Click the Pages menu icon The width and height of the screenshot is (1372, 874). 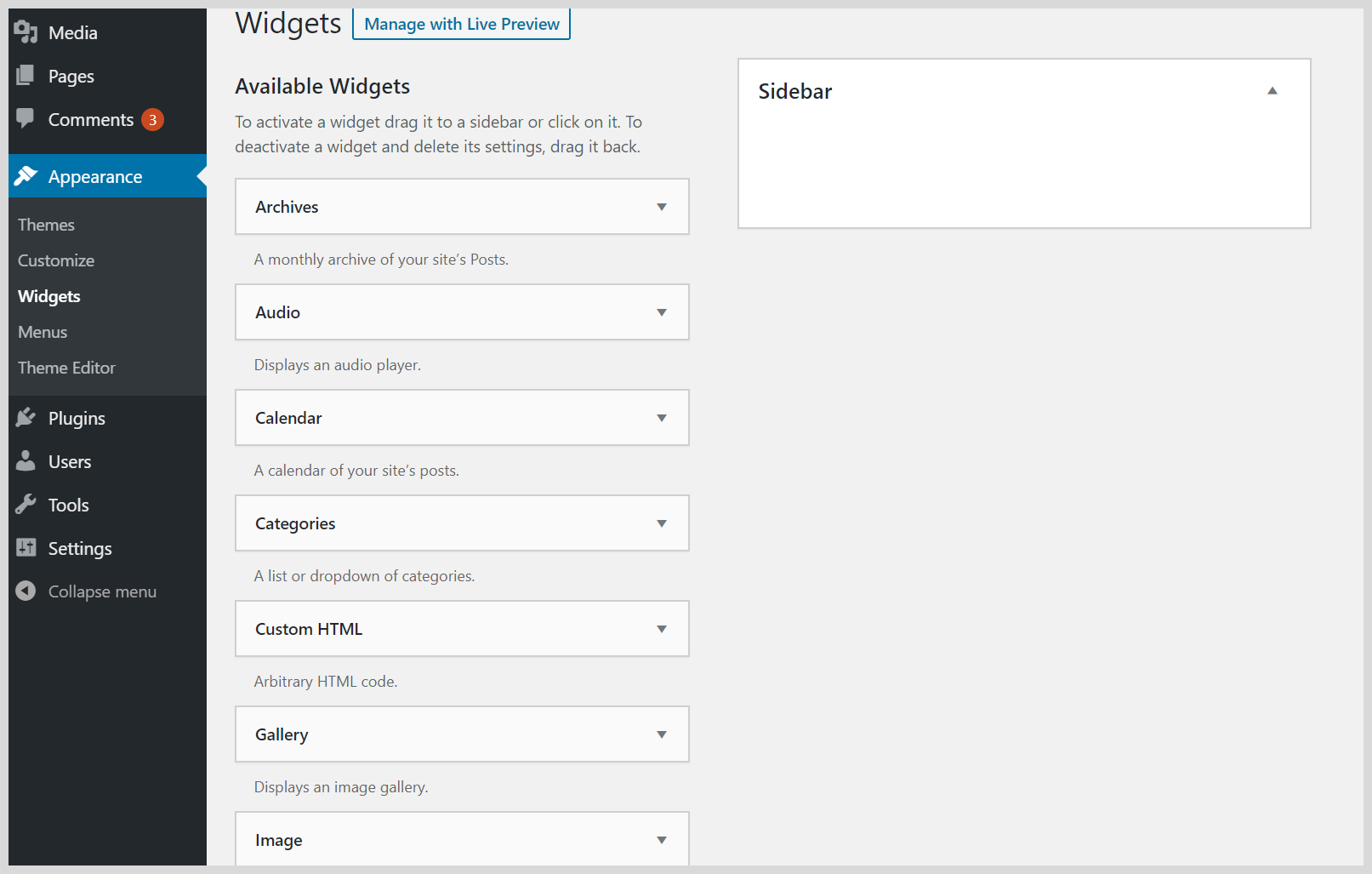click(x=26, y=76)
